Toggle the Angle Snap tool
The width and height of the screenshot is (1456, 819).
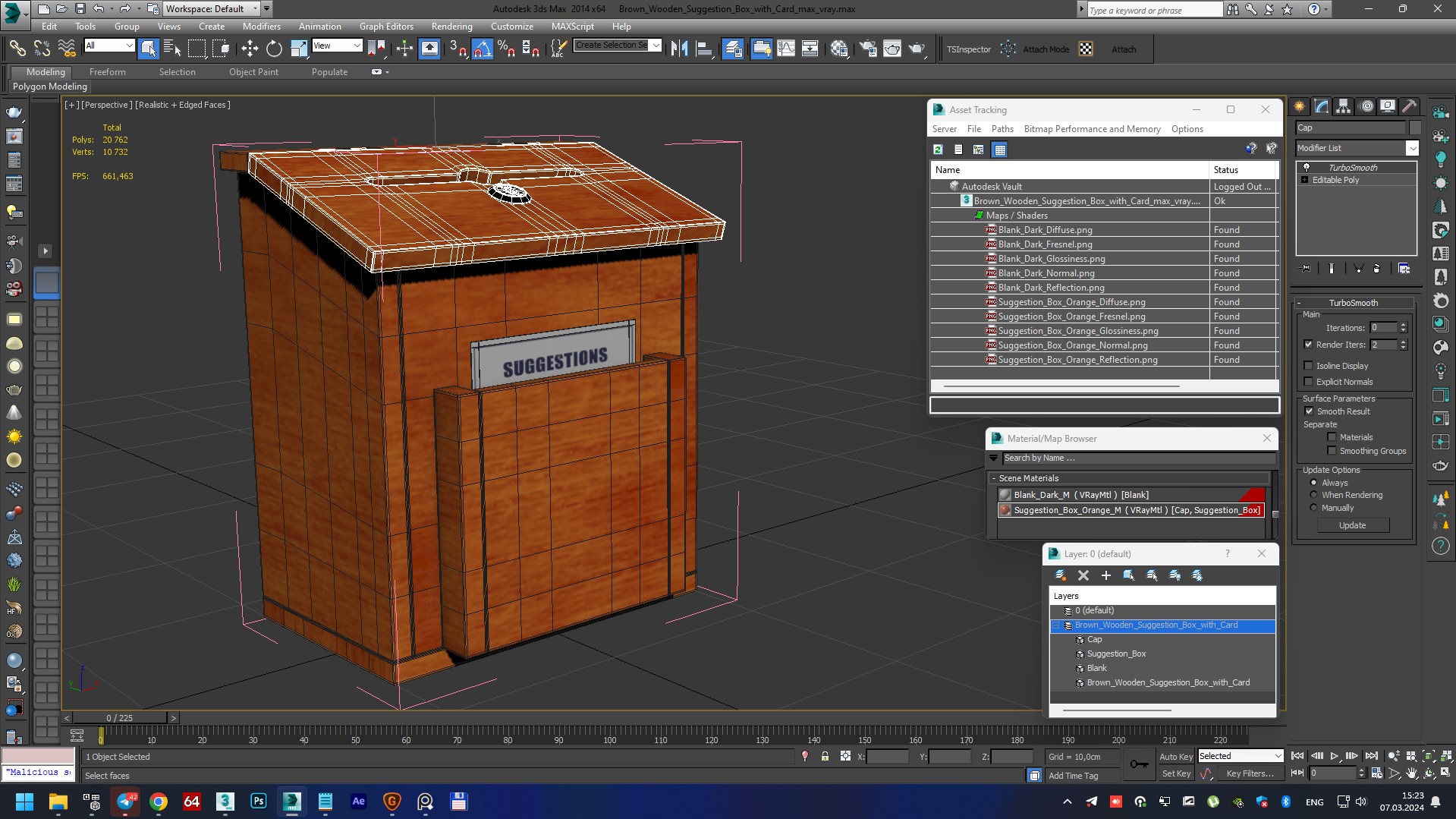(483, 49)
